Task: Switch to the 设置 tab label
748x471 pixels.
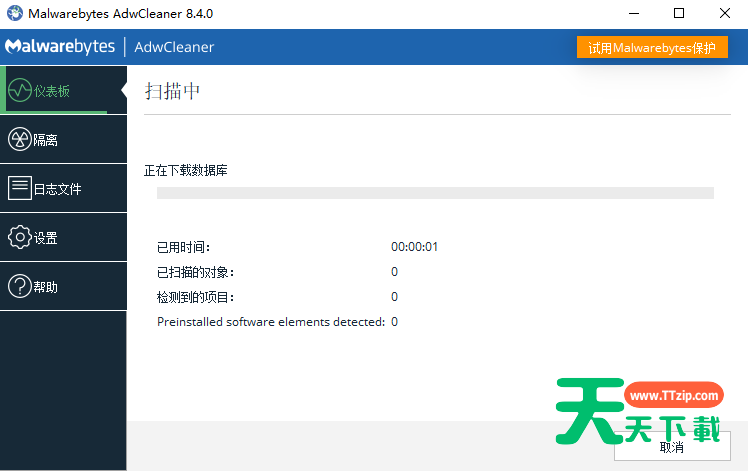Action: point(45,238)
